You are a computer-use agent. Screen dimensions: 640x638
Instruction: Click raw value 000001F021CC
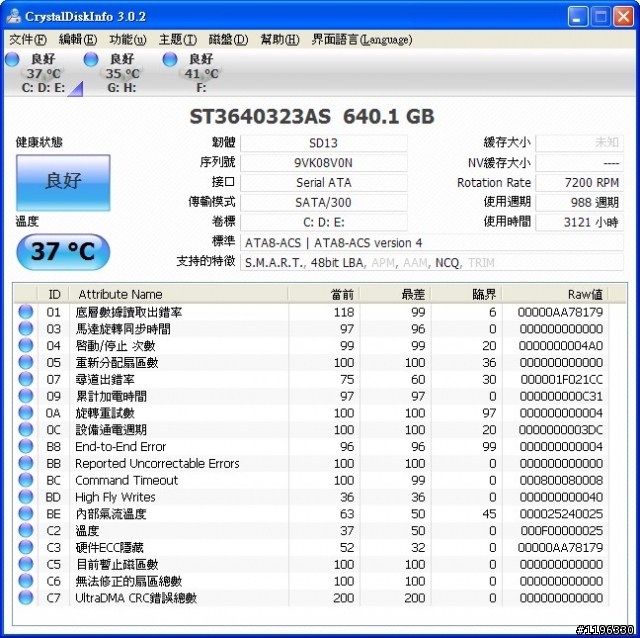click(562, 379)
